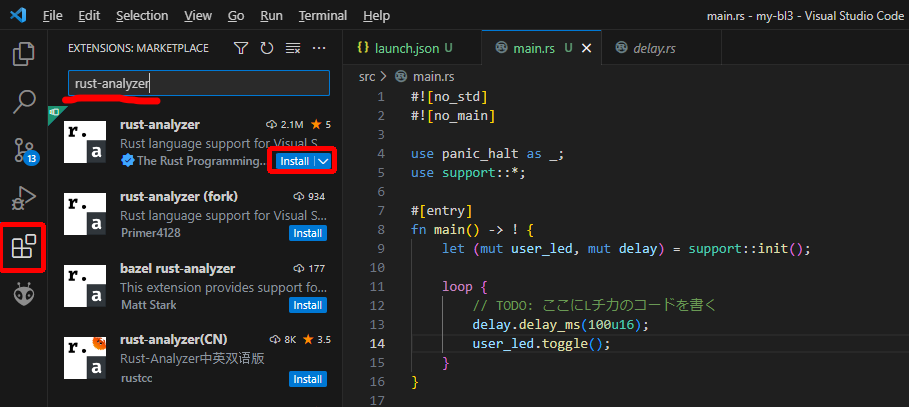Close the main.rs editor tab

point(586,48)
